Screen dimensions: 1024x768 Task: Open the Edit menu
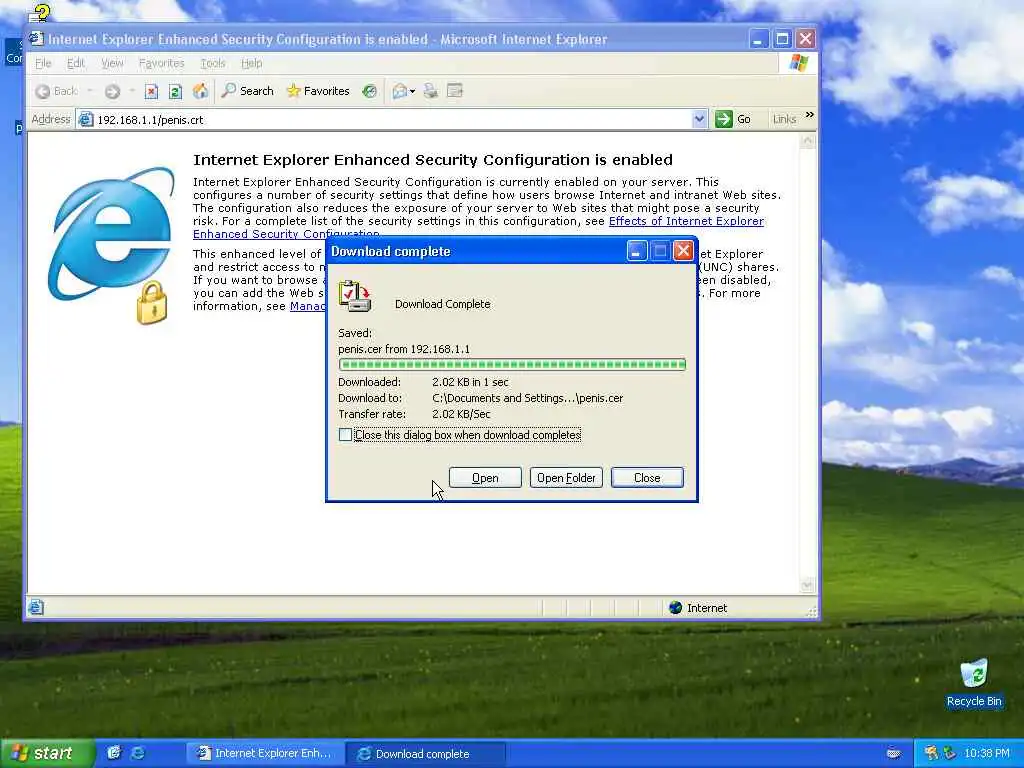pos(76,63)
